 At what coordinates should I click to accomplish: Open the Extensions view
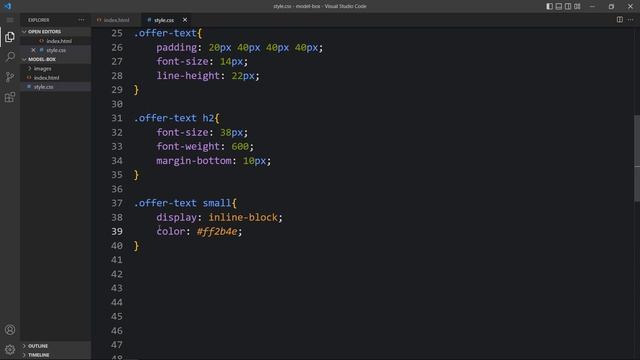(x=10, y=97)
